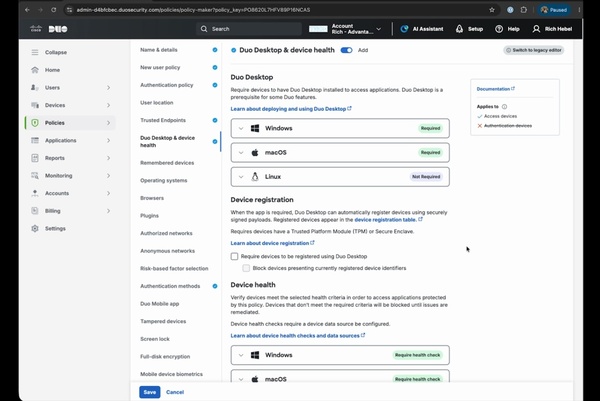Click the Devices sidebar icon

(x=35, y=105)
